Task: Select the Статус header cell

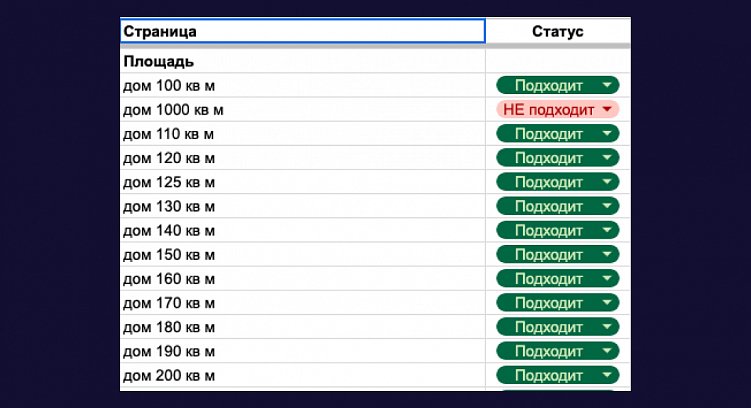Action: (x=558, y=31)
